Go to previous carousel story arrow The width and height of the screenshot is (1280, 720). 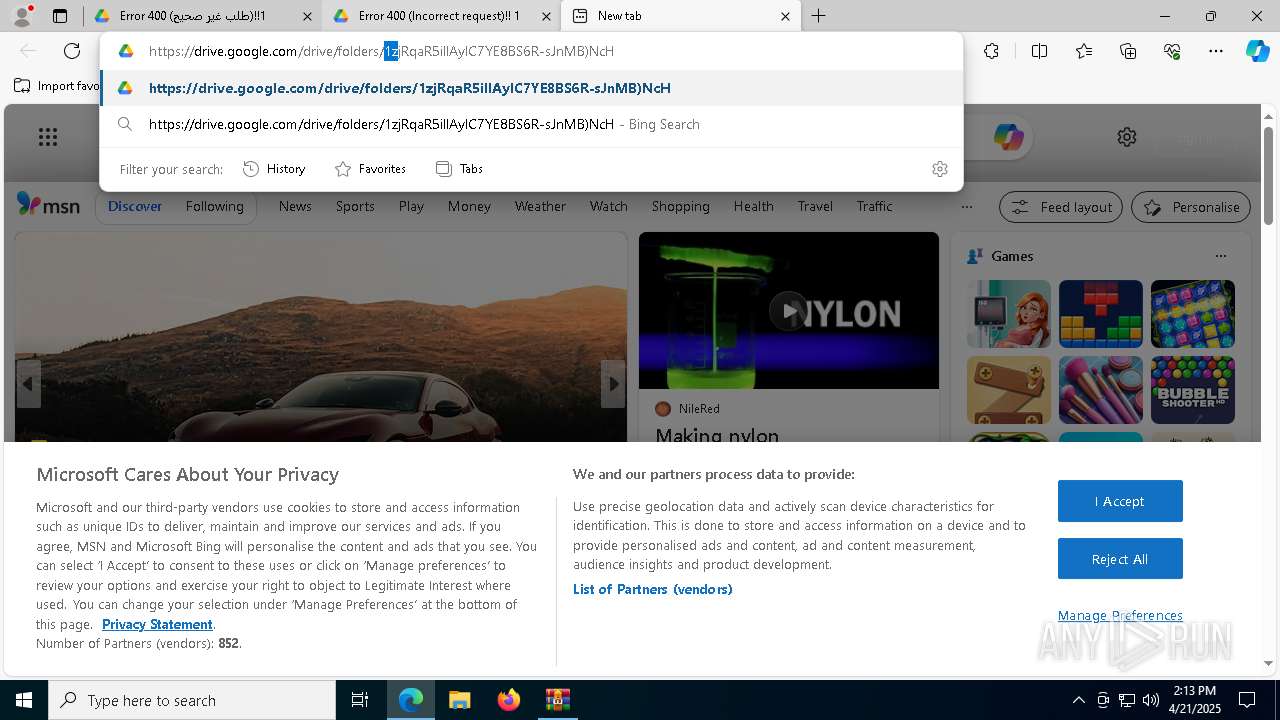click(28, 384)
